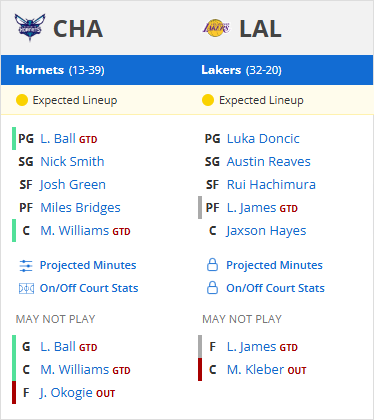Click the lock icon beside Lakers Projected Minutes
This screenshot has height=420, width=374.
pyautogui.click(x=212, y=265)
